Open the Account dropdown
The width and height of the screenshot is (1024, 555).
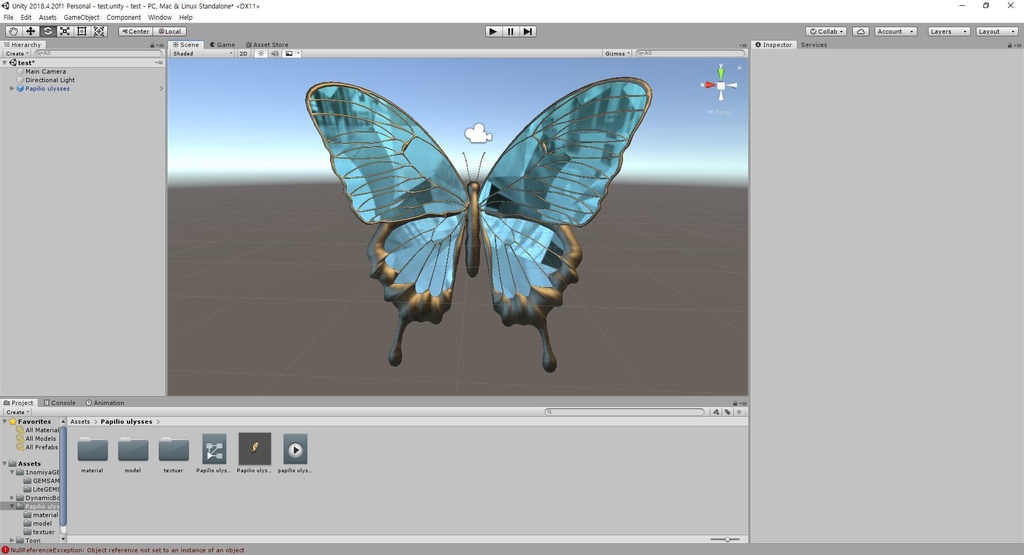(x=895, y=31)
